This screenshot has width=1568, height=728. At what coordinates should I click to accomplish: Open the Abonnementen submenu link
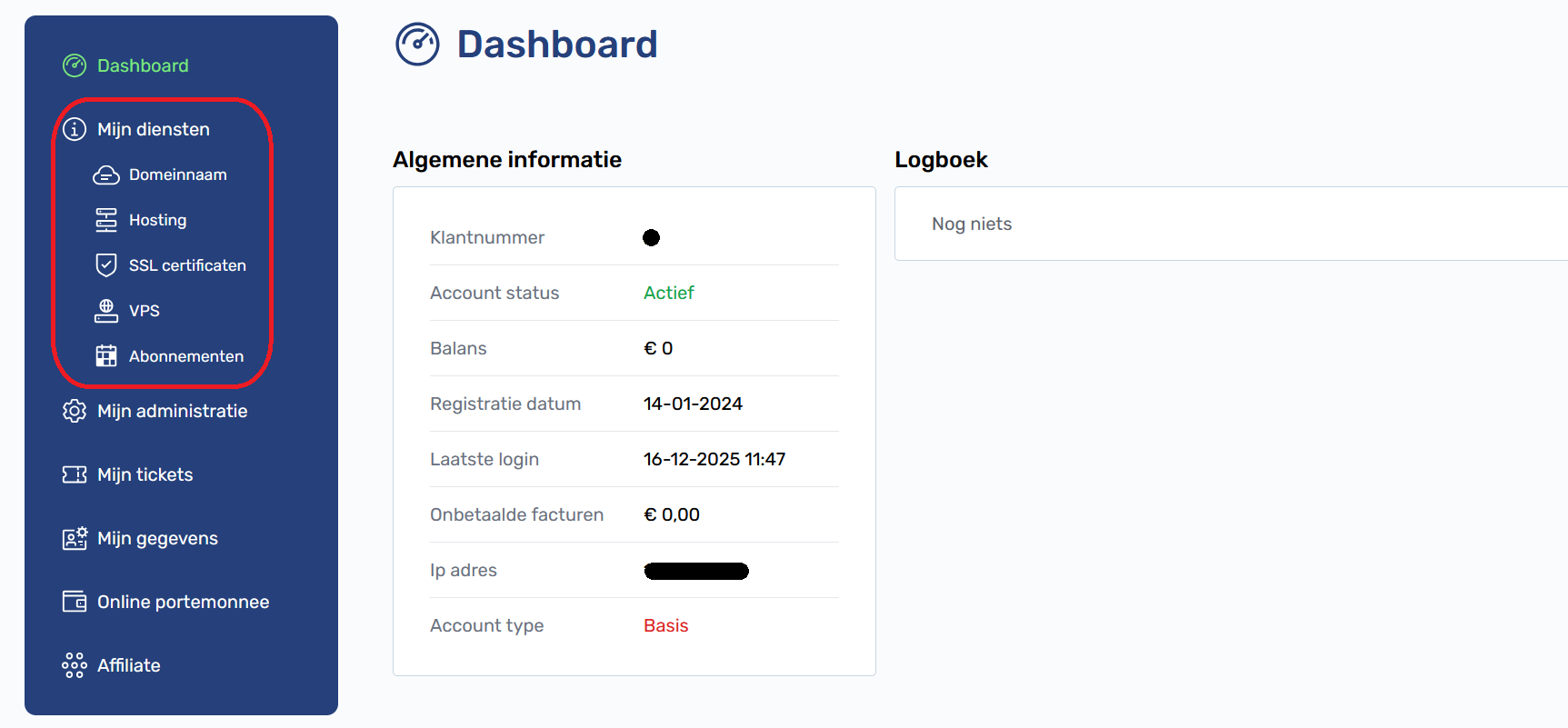coord(186,356)
